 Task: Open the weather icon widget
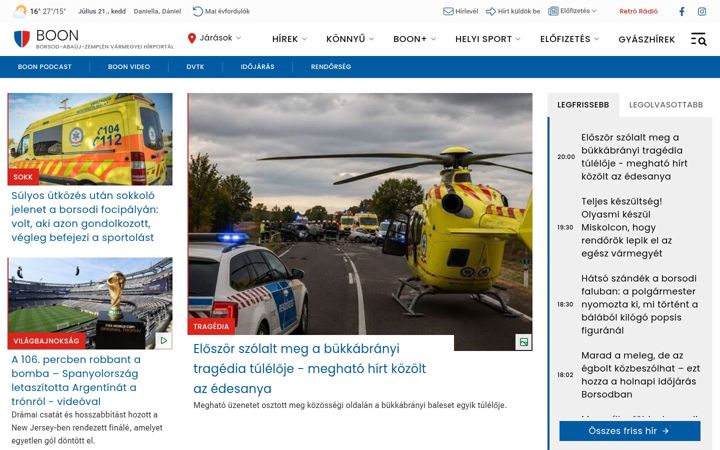pyautogui.click(x=20, y=11)
